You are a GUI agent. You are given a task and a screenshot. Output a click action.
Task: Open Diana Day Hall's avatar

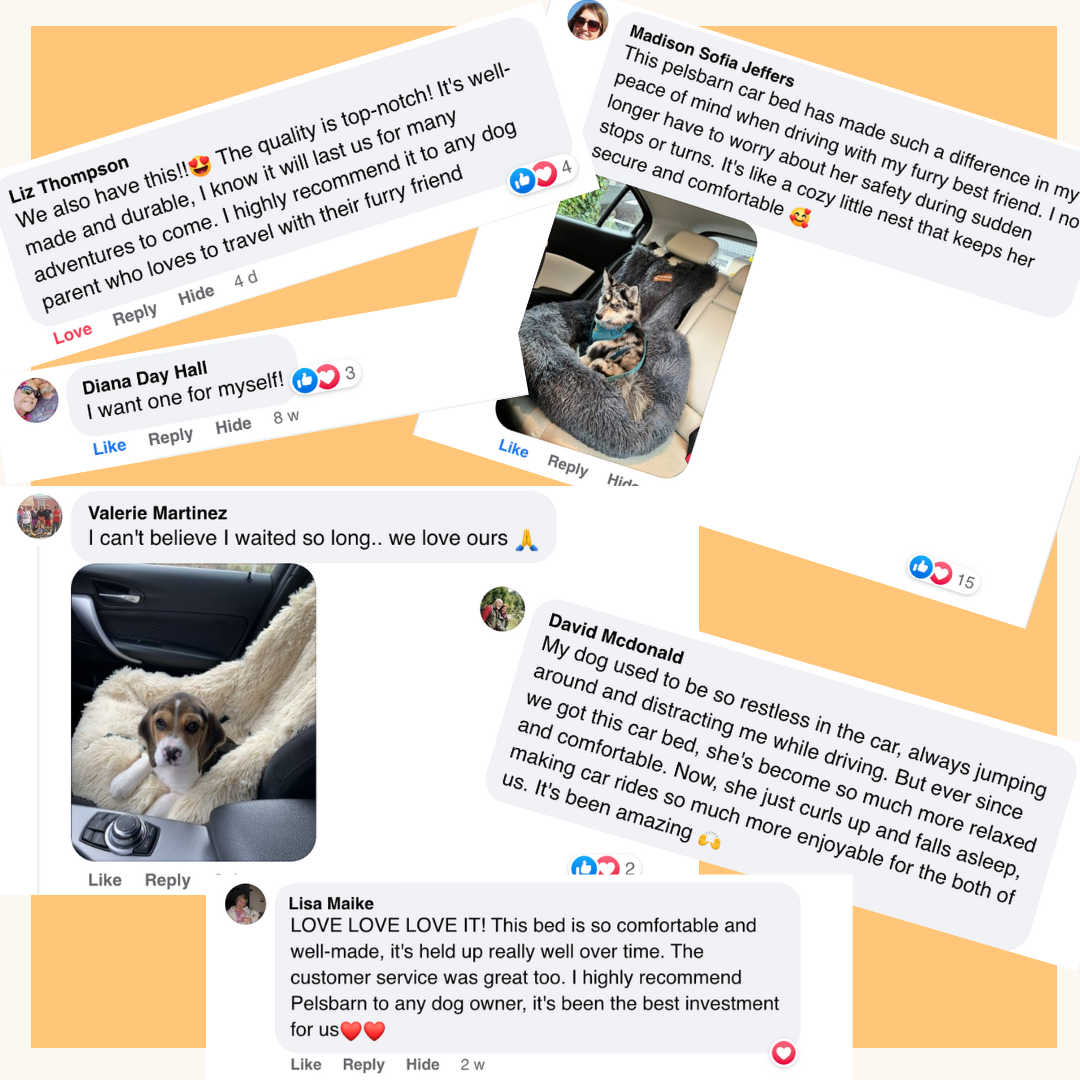pyautogui.click(x=36, y=400)
